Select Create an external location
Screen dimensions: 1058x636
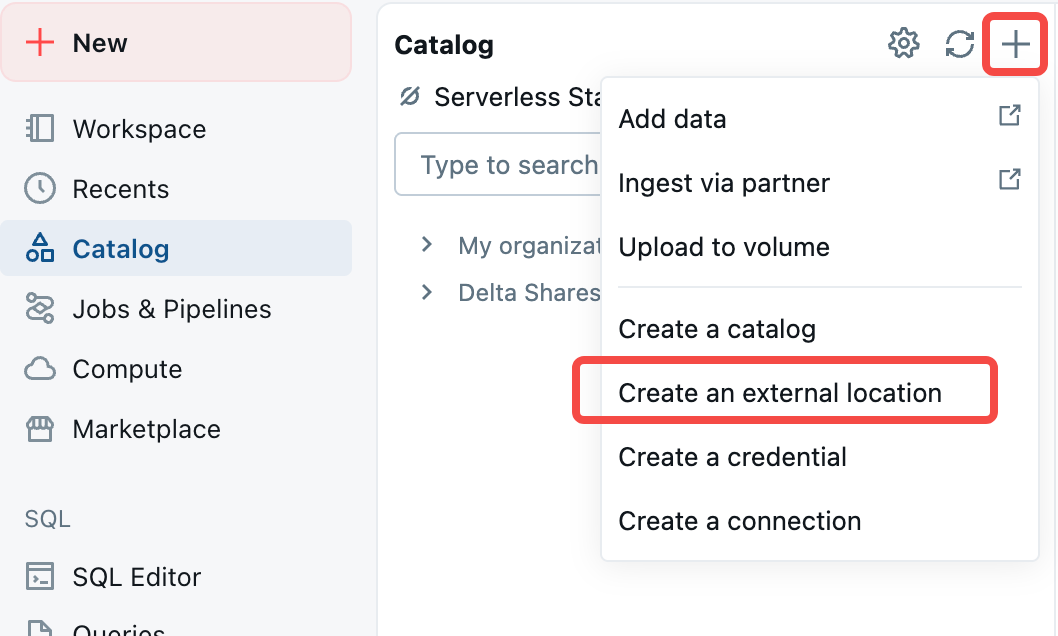780,393
